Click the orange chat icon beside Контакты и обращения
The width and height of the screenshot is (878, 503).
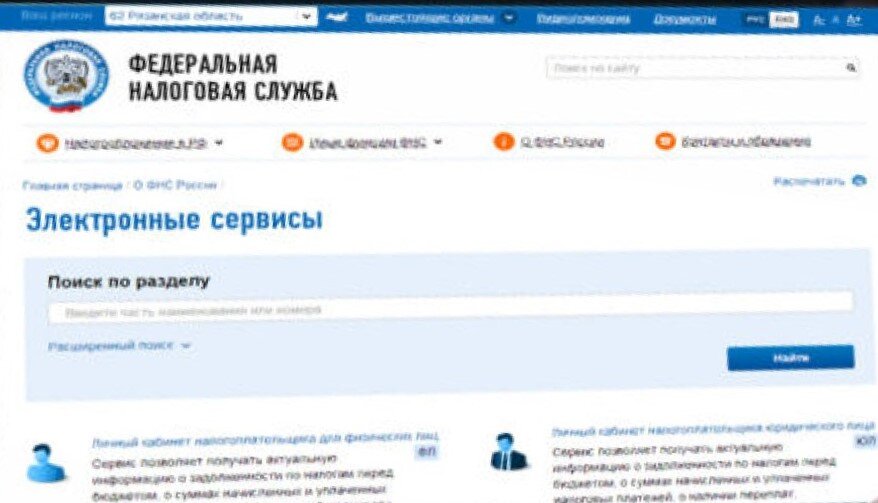click(x=665, y=141)
